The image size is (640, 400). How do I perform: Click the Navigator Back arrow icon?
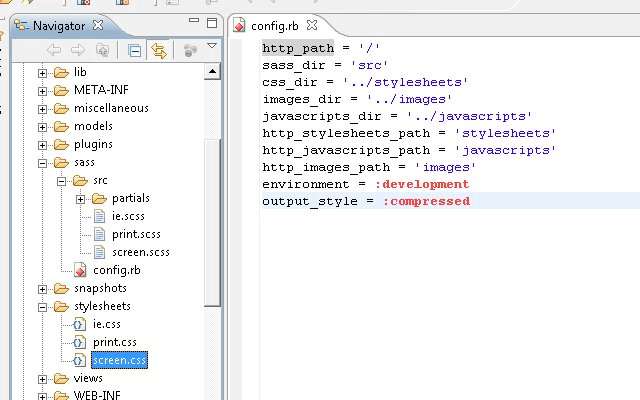tap(54, 51)
